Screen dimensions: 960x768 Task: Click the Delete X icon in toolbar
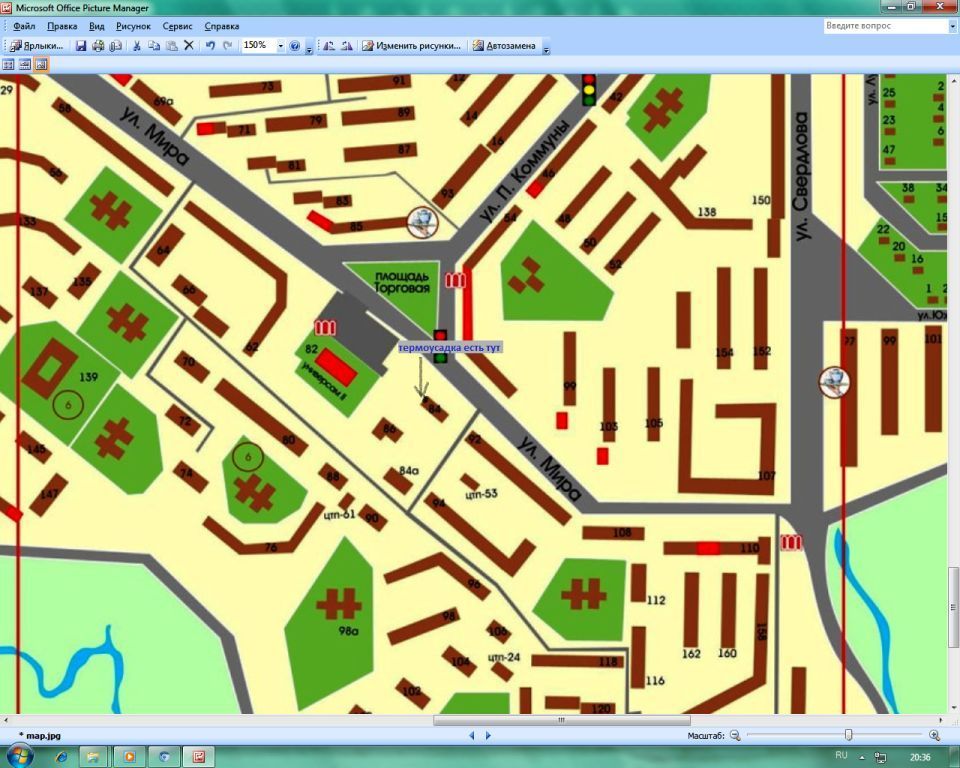pyautogui.click(x=188, y=46)
